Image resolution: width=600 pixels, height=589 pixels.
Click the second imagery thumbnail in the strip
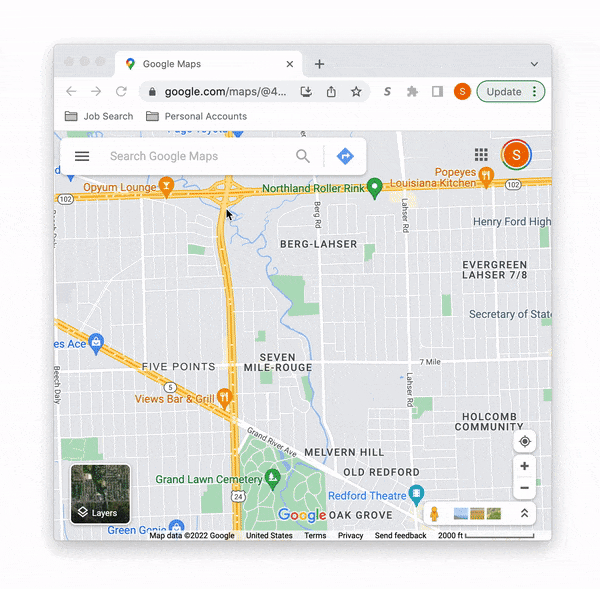coord(477,514)
